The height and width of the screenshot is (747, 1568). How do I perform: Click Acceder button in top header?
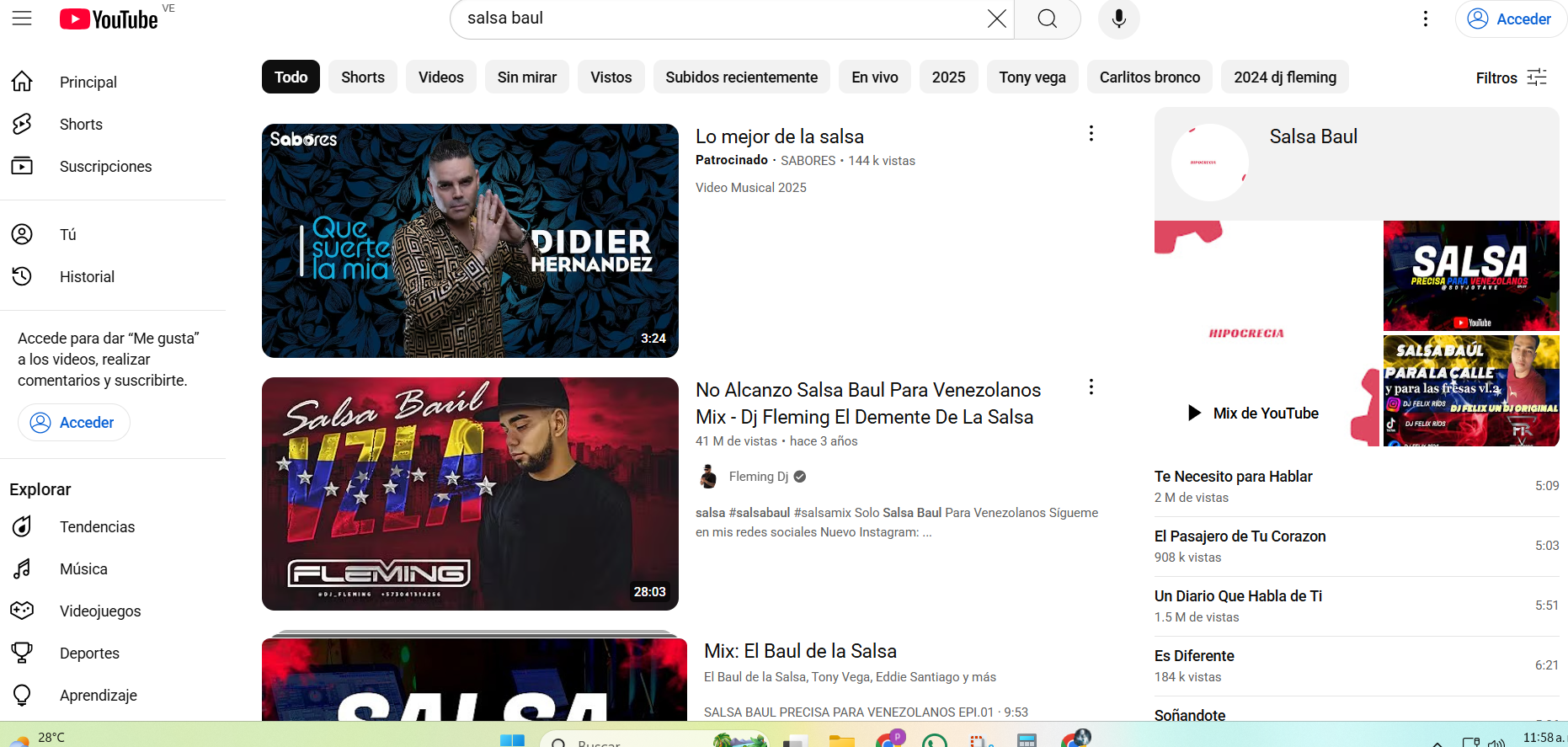[1510, 19]
